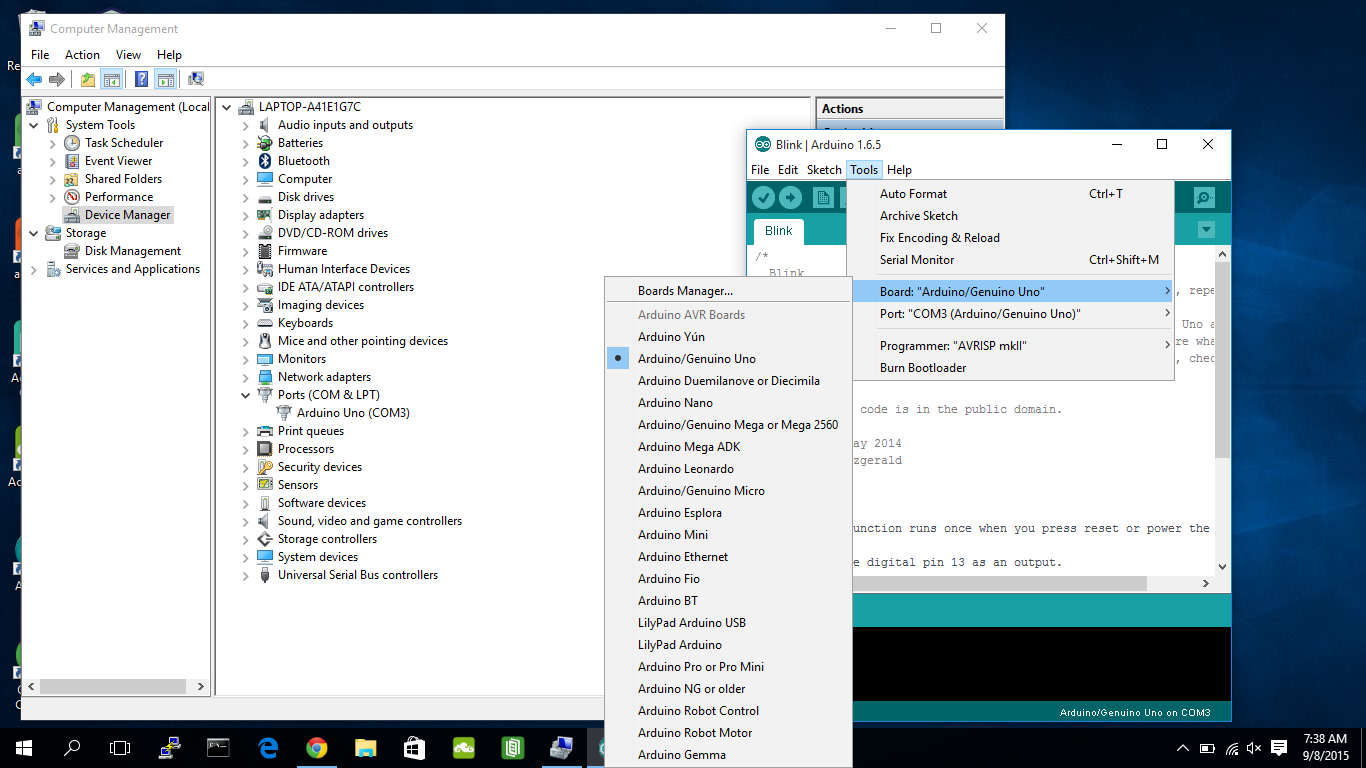
Task: Open the Edit menu in Arduino
Action: (788, 170)
